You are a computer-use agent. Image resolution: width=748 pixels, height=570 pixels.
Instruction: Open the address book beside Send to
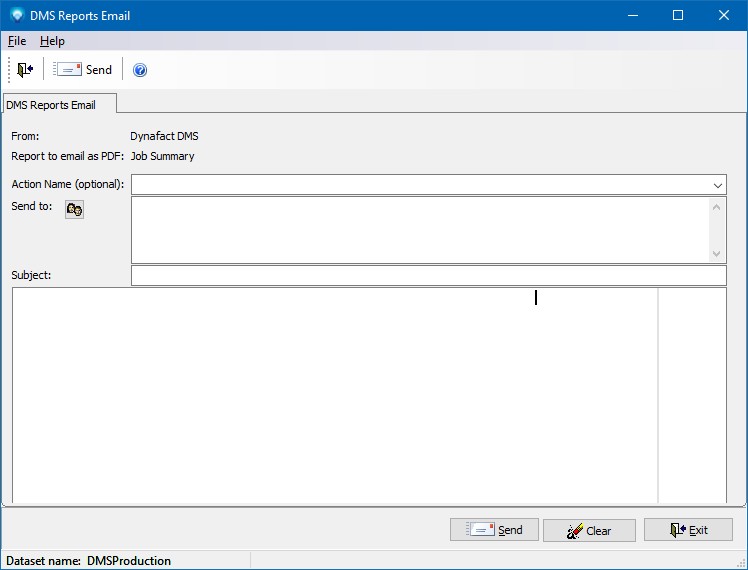74,209
